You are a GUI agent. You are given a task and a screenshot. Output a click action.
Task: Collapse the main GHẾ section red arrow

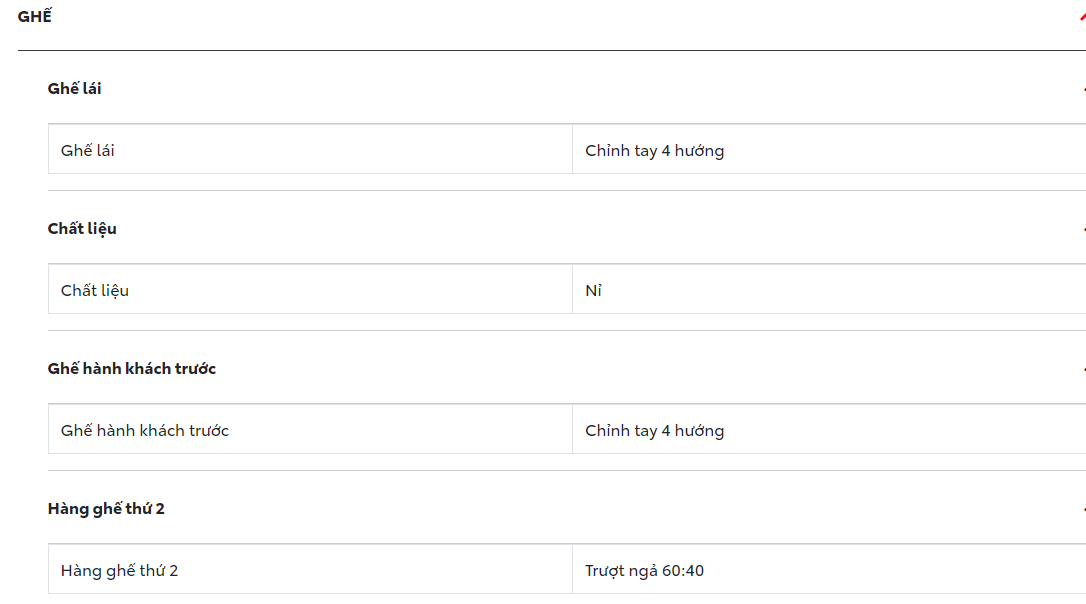tap(1082, 18)
